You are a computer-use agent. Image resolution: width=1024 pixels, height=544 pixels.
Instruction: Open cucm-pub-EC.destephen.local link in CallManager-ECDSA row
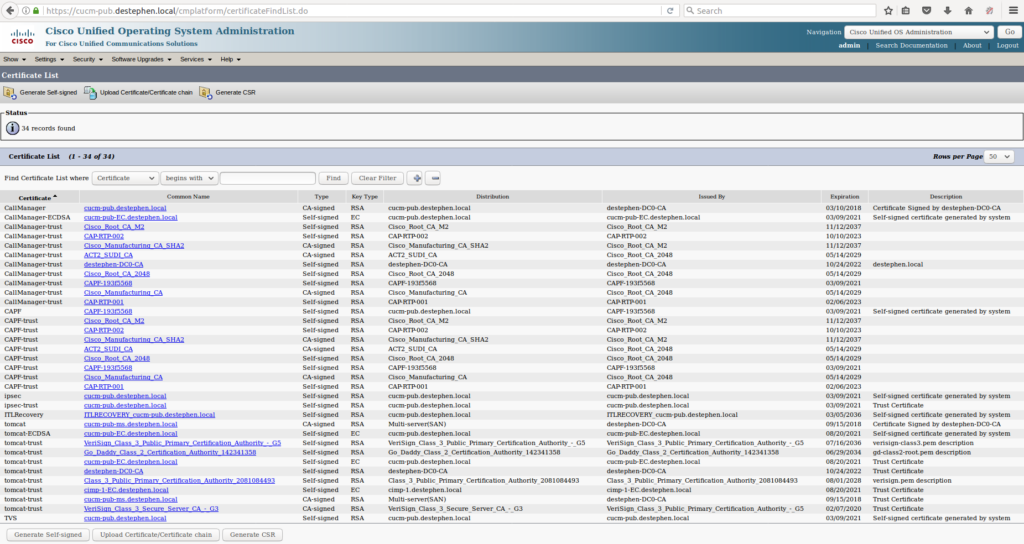[131, 217]
